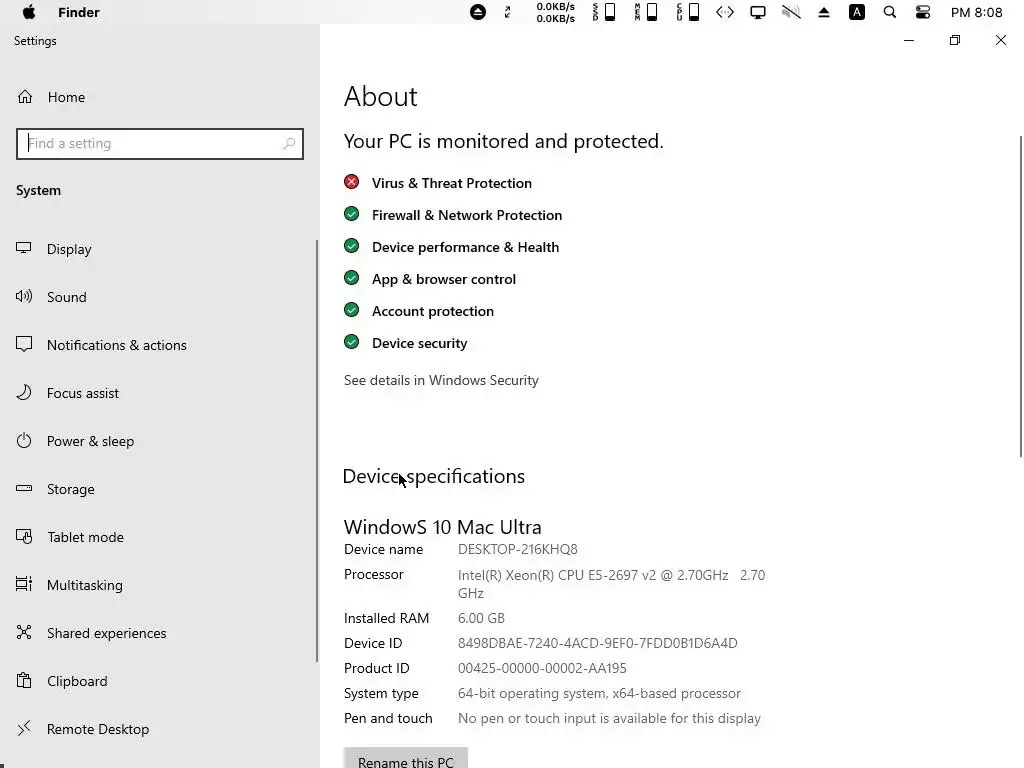1024x768 pixels.
Task: Open Sound settings
Action: coord(67,297)
